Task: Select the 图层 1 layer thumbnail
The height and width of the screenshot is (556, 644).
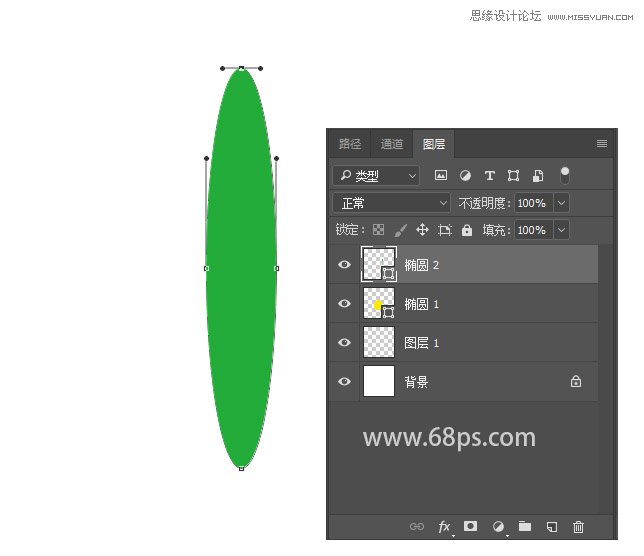Action: coord(379,342)
